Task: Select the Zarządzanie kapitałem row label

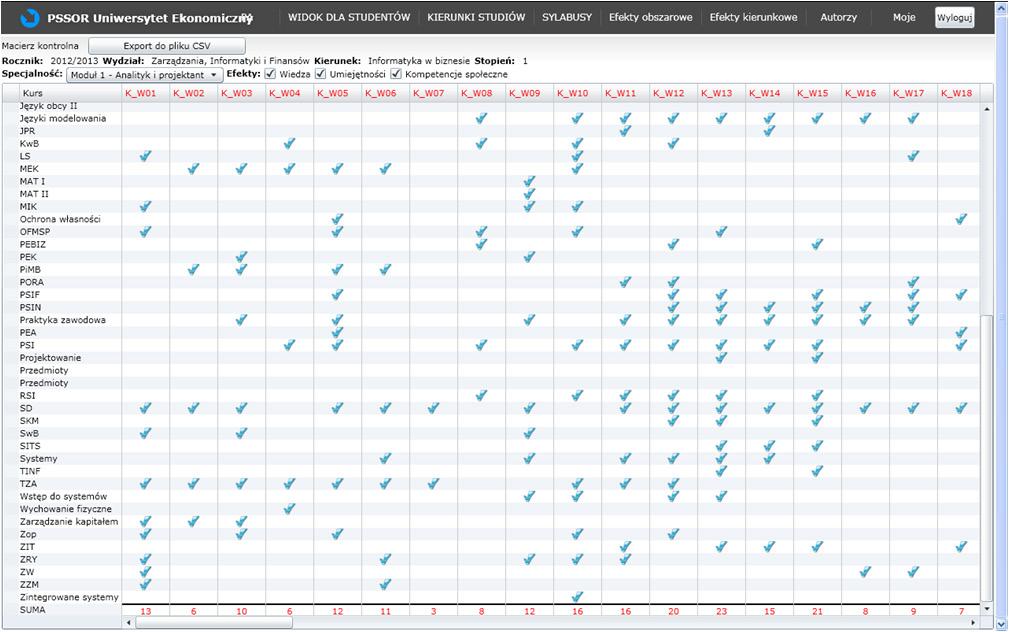Action: pyautogui.click(x=69, y=522)
